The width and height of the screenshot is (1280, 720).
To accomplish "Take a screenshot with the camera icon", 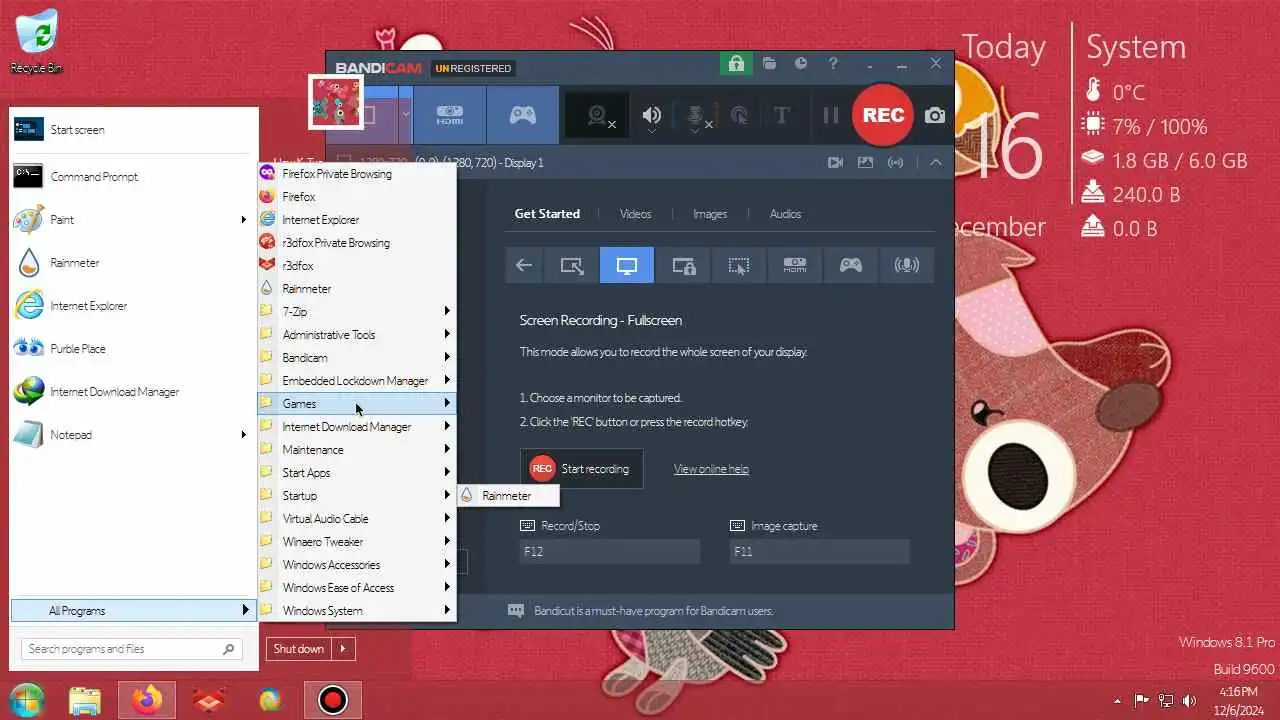I will tap(935, 115).
